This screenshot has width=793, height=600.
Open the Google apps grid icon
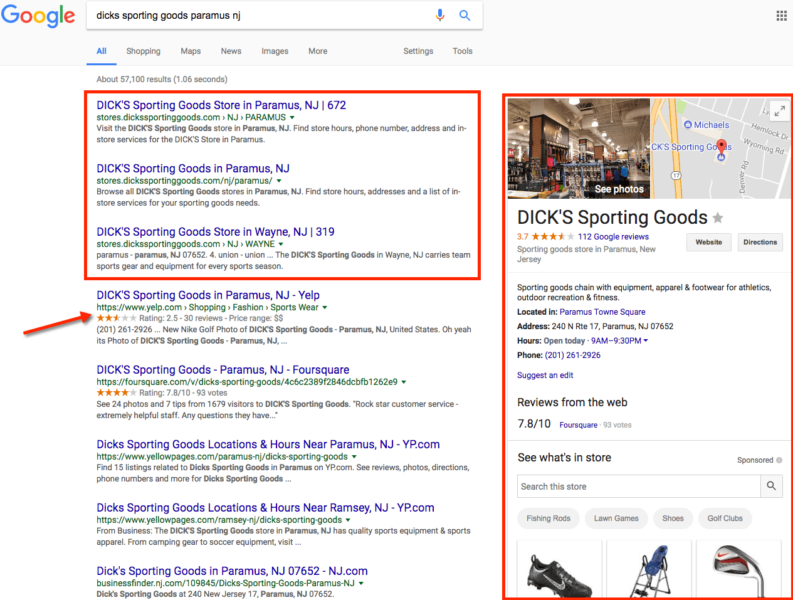point(781,16)
